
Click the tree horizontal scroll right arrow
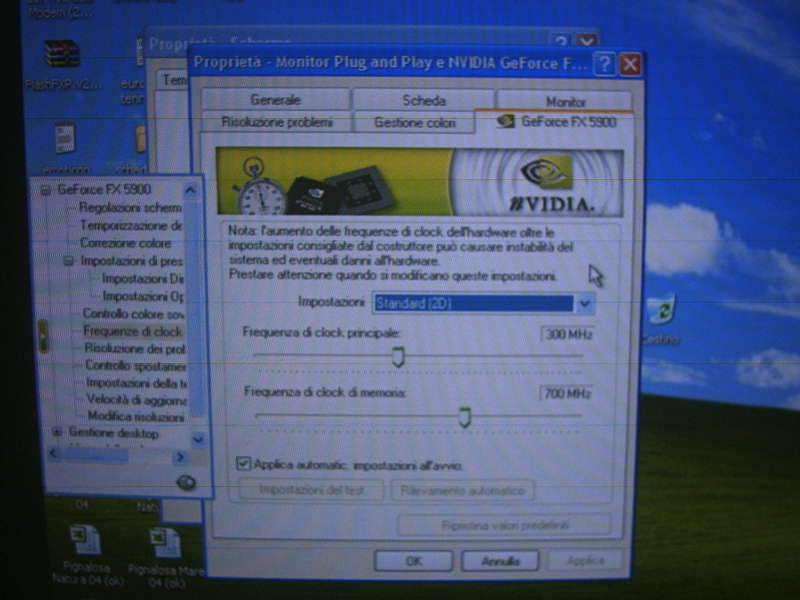(x=180, y=457)
